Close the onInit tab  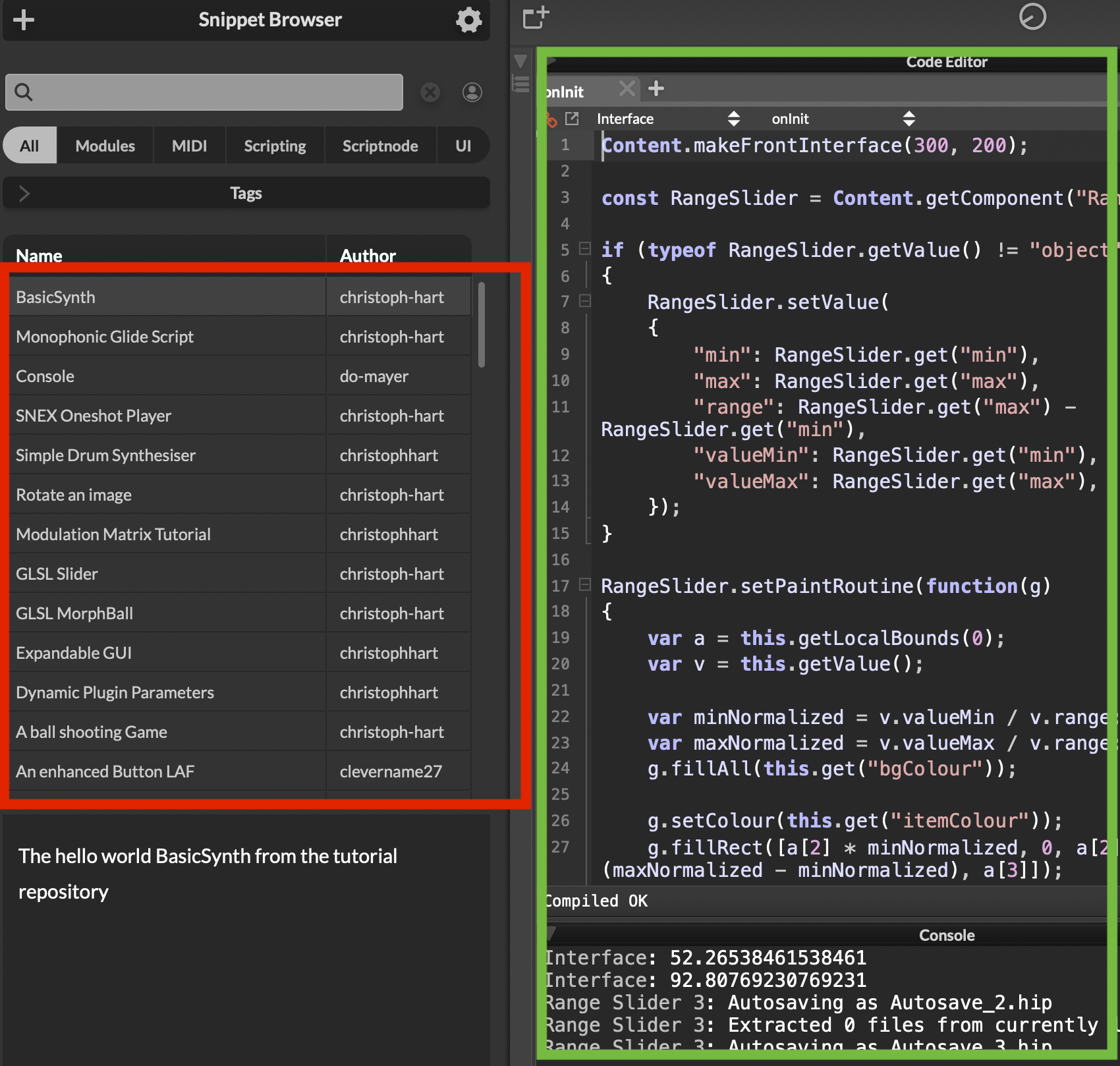[627, 88]
